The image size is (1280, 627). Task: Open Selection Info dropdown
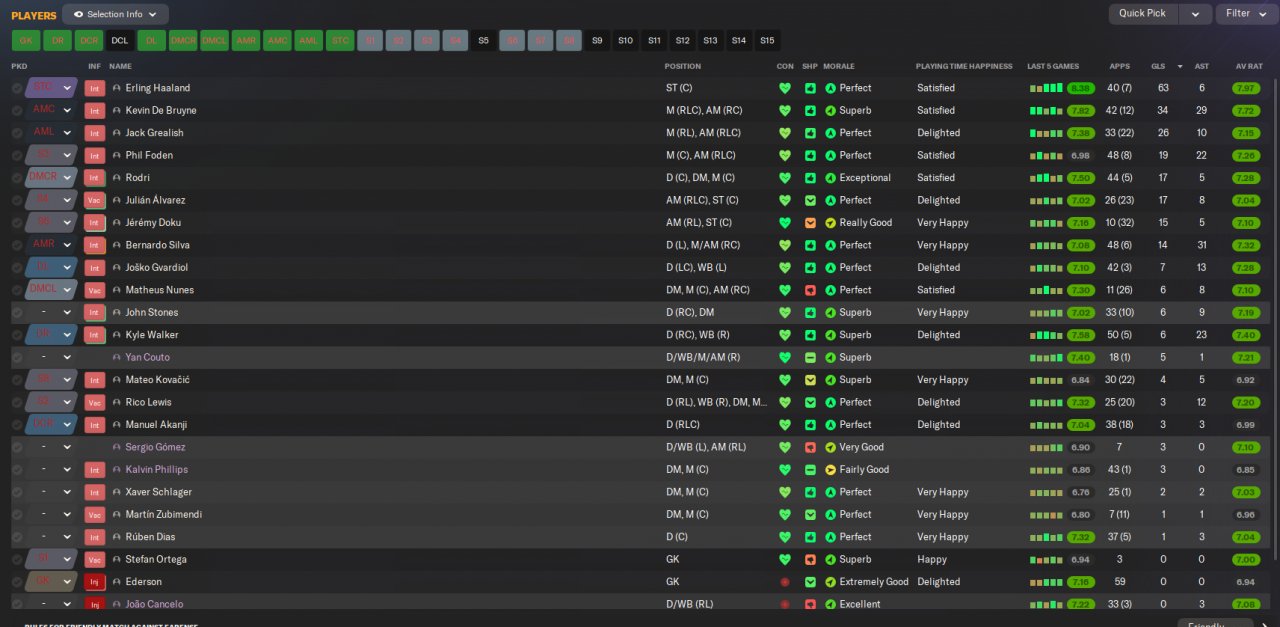pos(115,14)
